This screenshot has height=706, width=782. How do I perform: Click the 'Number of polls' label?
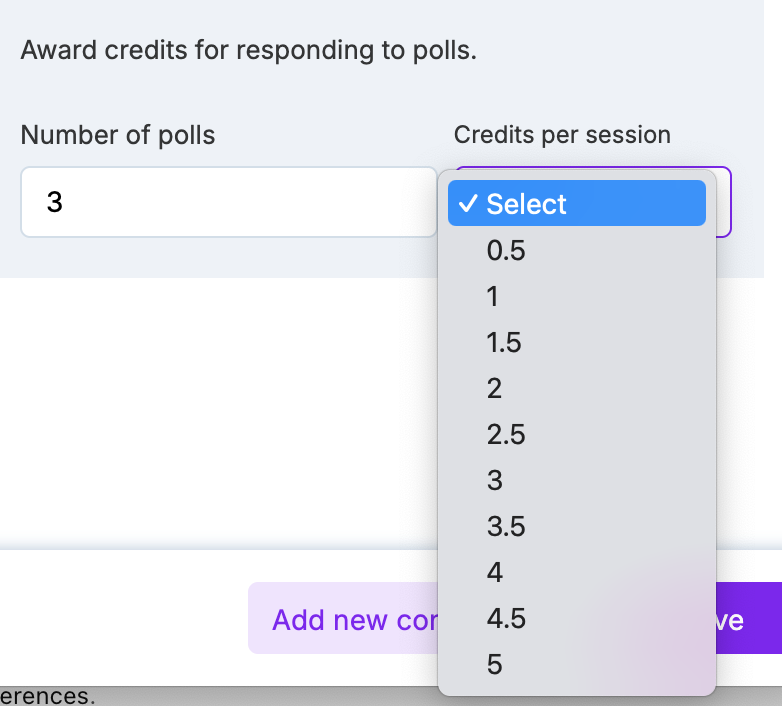coord(118,135)
